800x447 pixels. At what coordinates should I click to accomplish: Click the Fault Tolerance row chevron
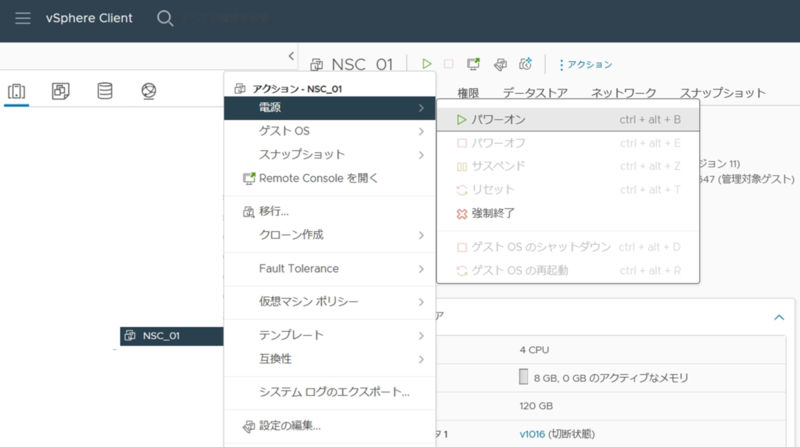click(421, 269)
